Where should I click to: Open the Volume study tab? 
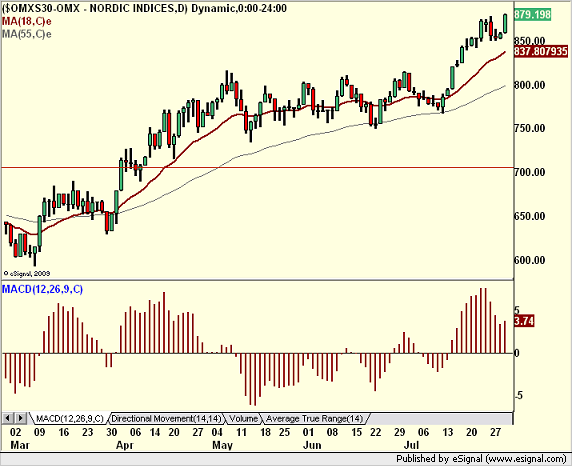click(243, 419)
